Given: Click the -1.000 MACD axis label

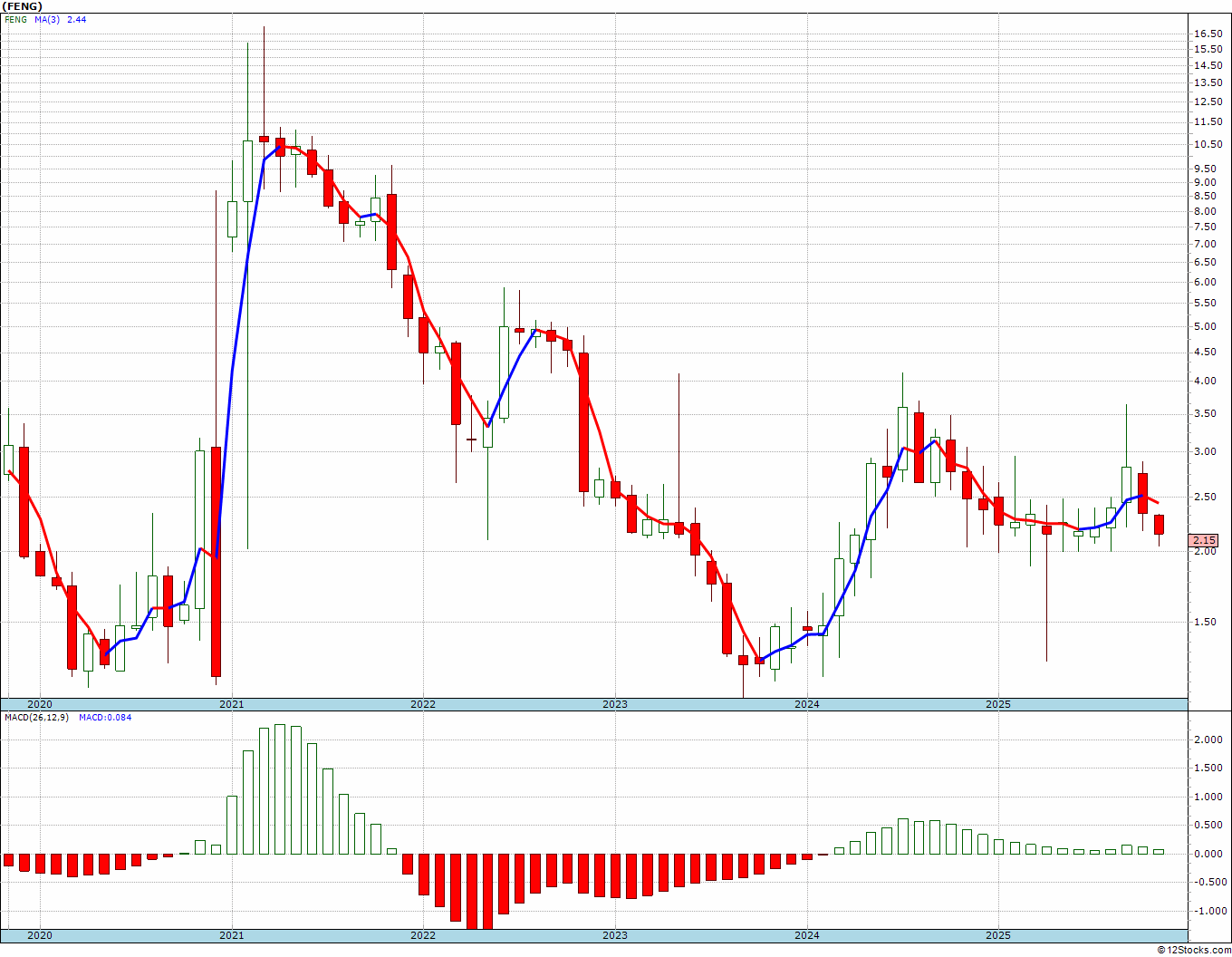Looking at the screenshot, I should 1208,911.
